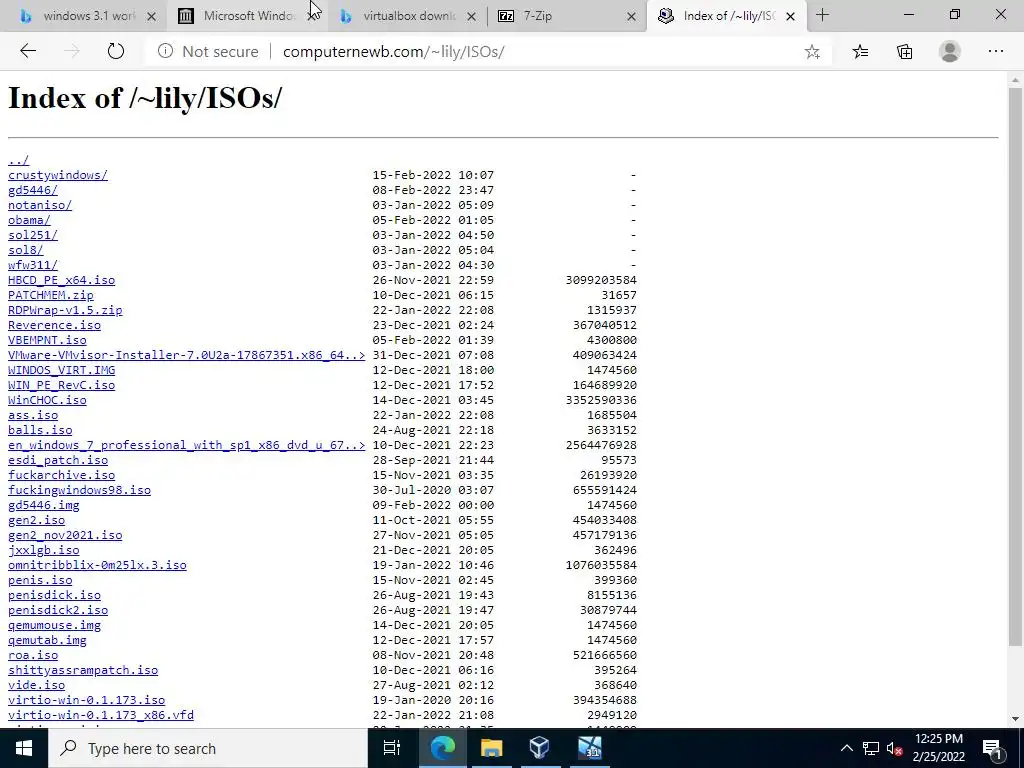Download omnitribblix-0m25lx.3.iso
The image size is (1024, 768).
point(97,566)
